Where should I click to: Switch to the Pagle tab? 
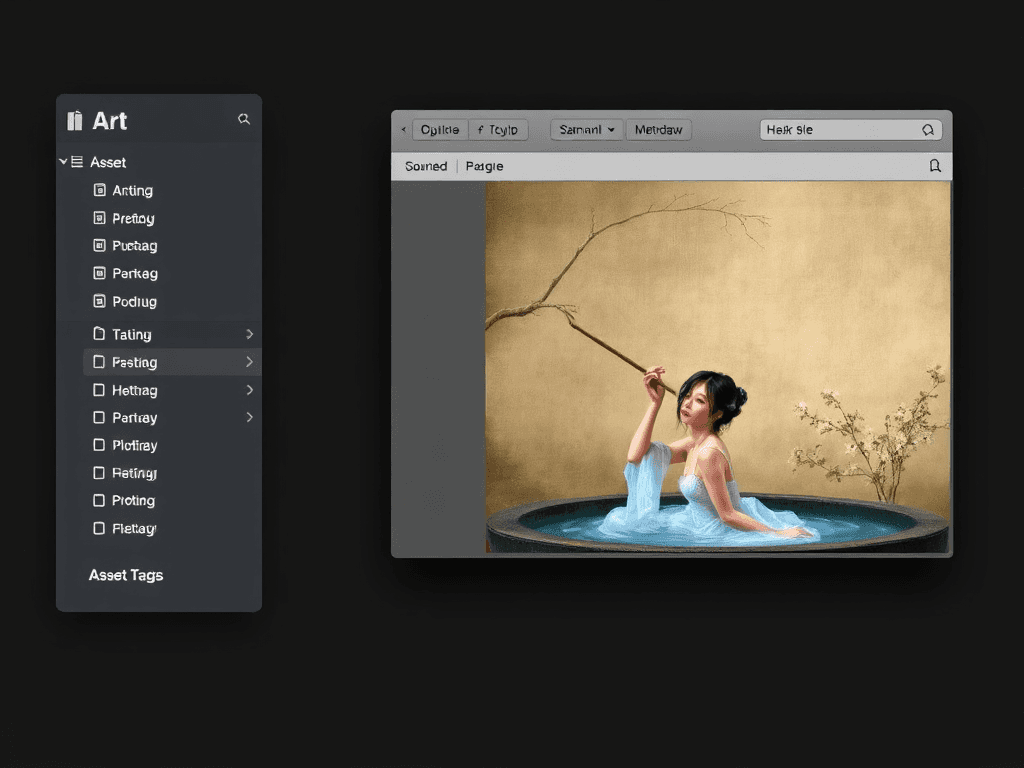pos(485,166)
